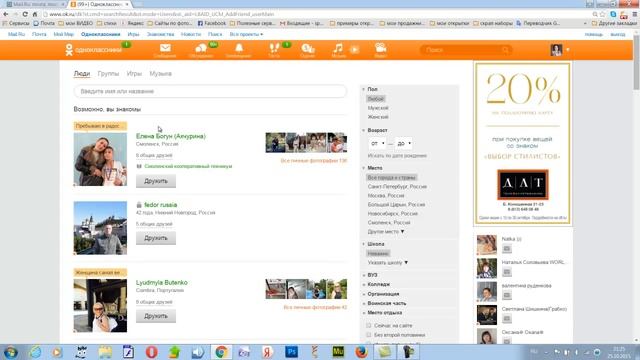Select Мужской gender filter

[x=378, y=108]
